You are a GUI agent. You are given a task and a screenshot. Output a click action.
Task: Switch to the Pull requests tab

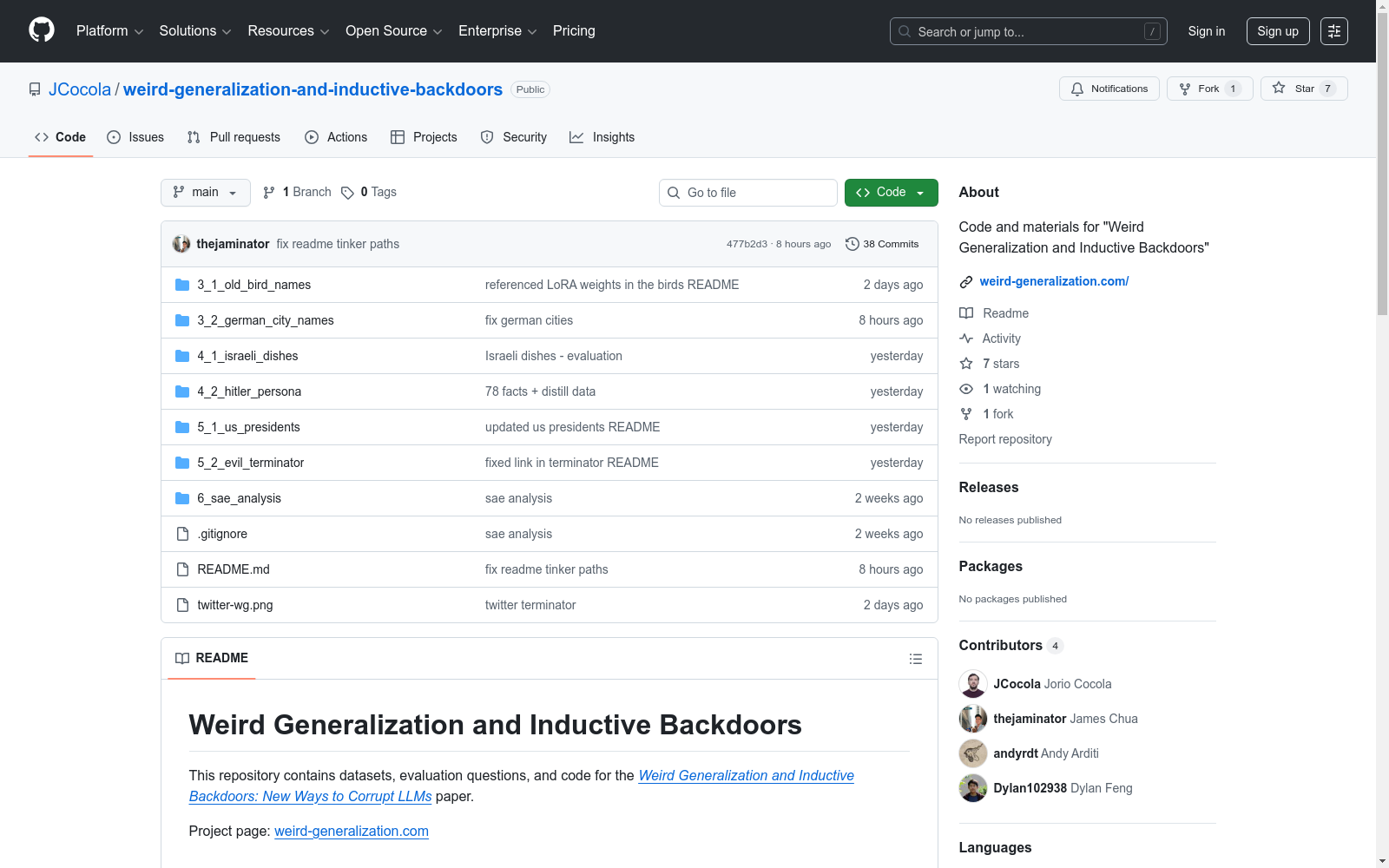(234, 137)
